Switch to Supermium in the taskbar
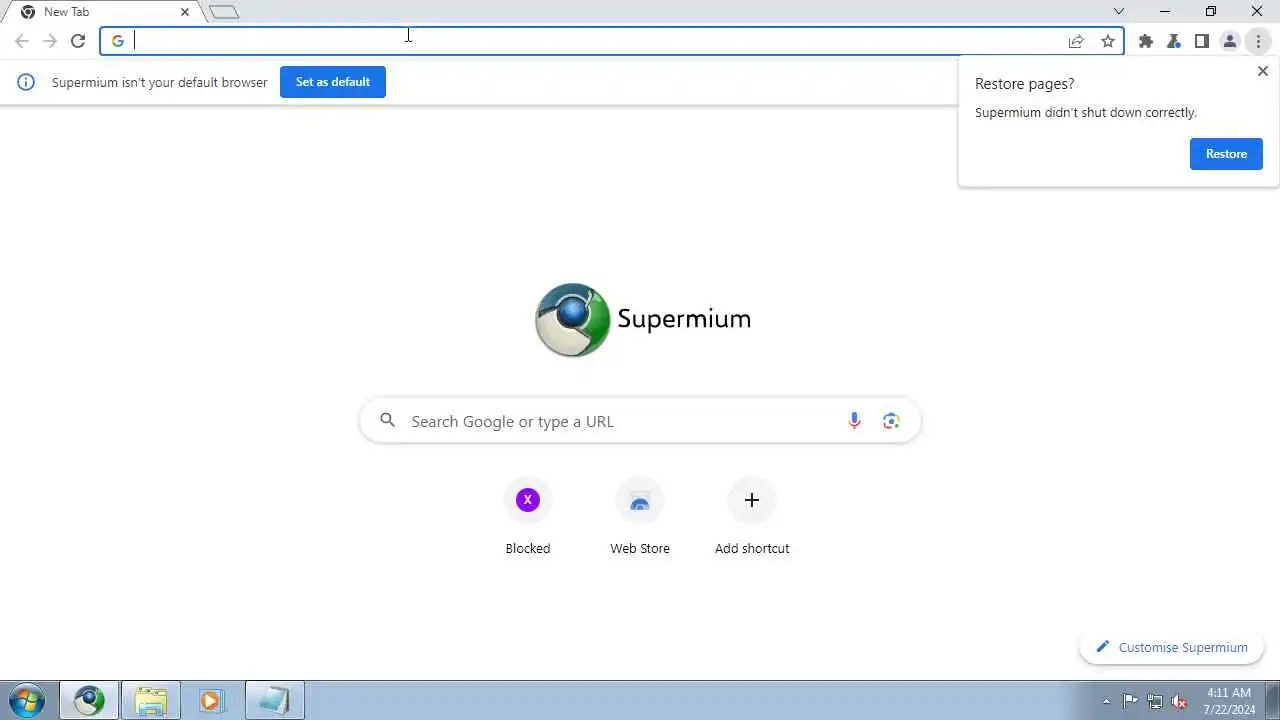Screen dimensions: 1280x720 89,700
